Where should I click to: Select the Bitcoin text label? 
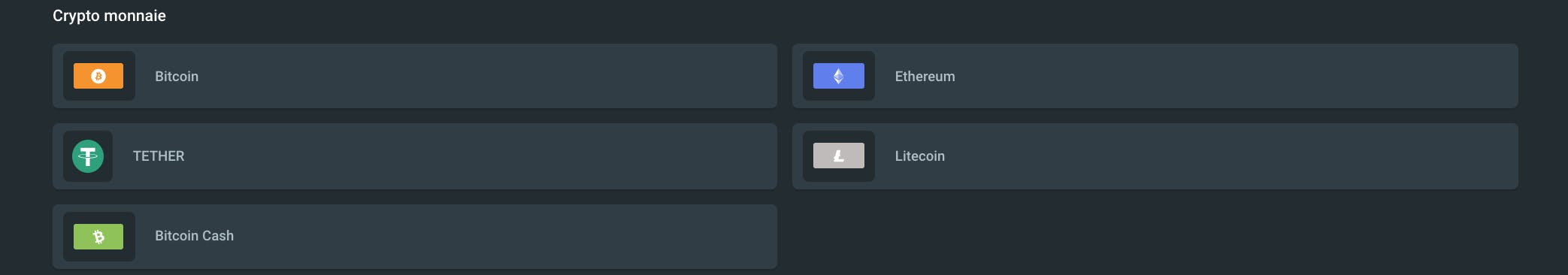[x=177, y=77]
